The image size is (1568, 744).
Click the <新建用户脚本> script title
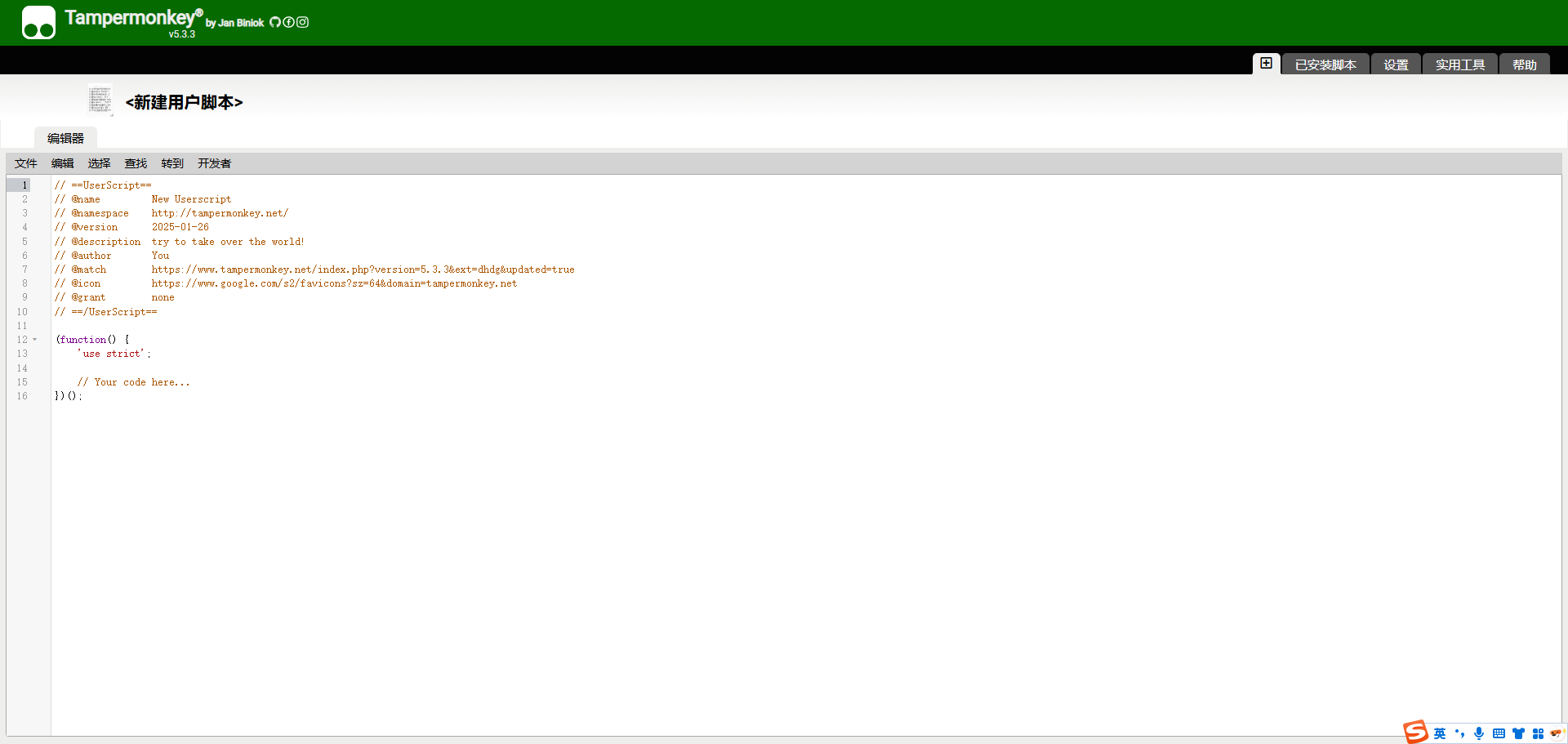pyautogui.click(x=184, y=102)
